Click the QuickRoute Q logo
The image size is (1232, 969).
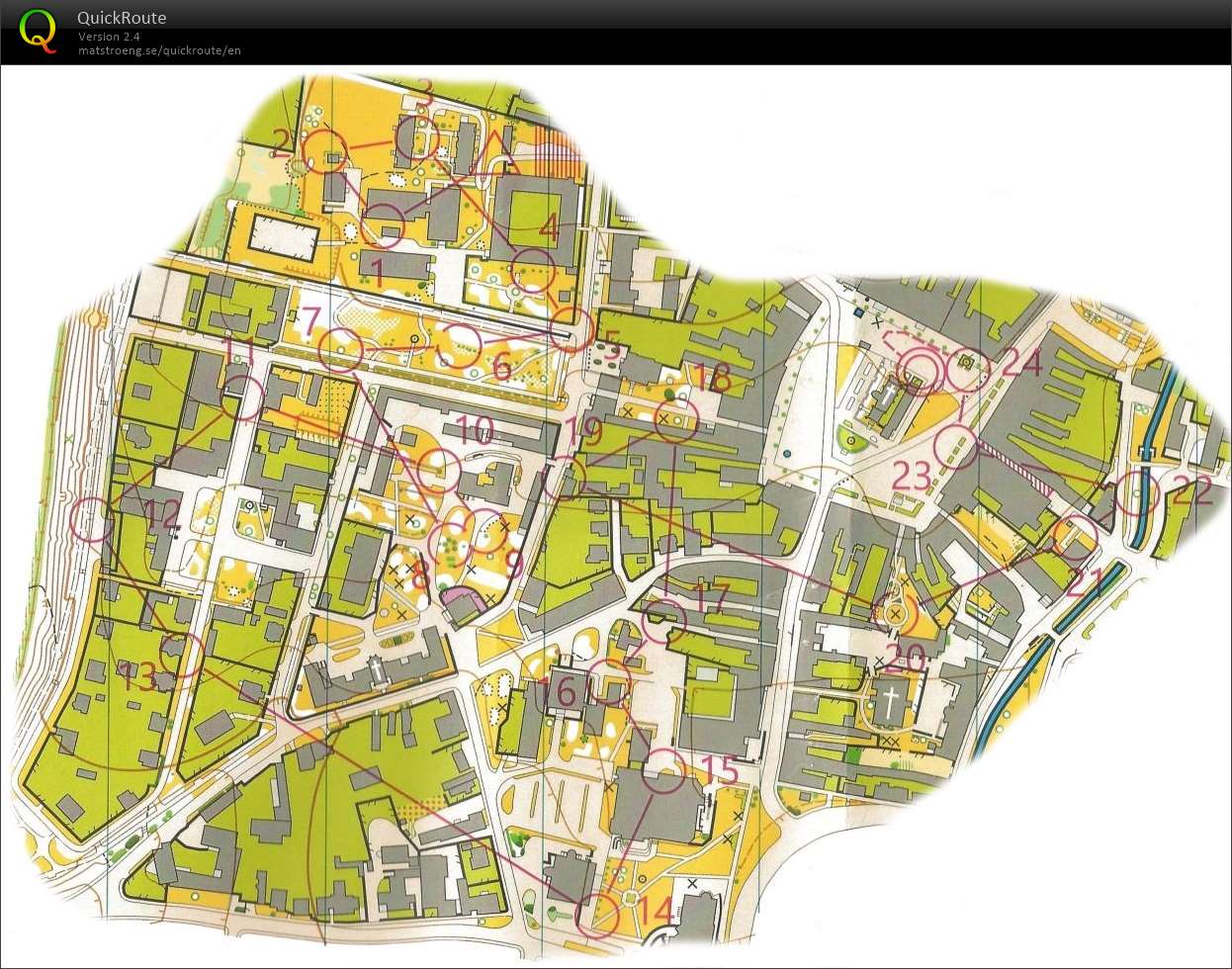[38, 30]
